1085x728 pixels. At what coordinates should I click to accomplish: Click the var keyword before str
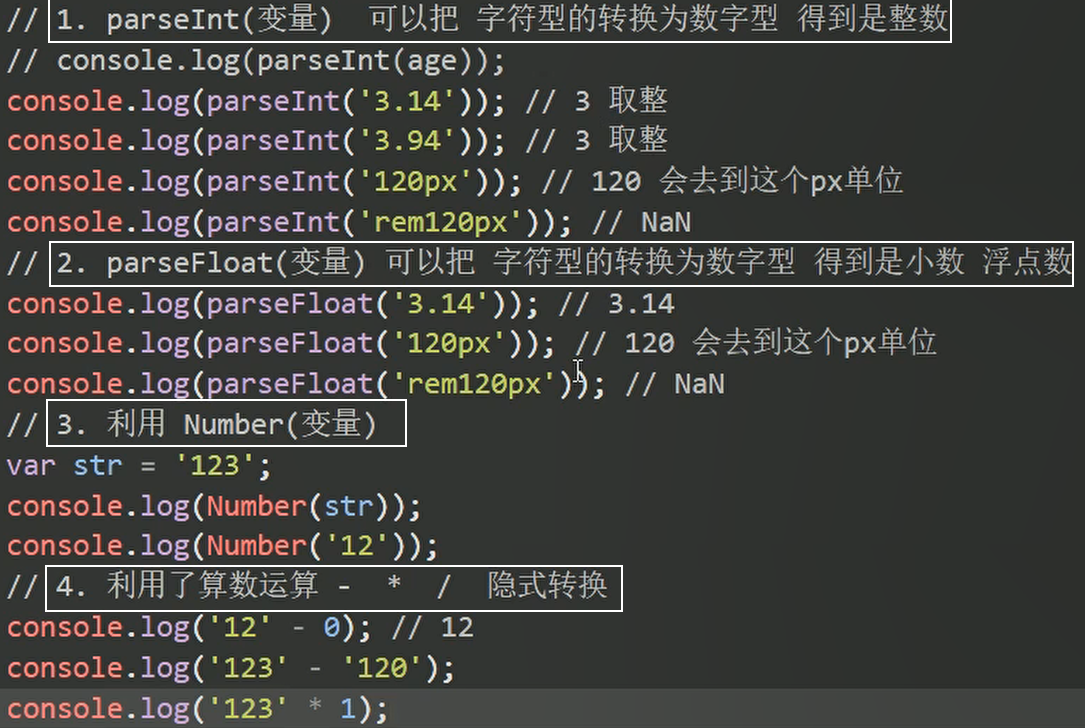[x=31, y=466]
